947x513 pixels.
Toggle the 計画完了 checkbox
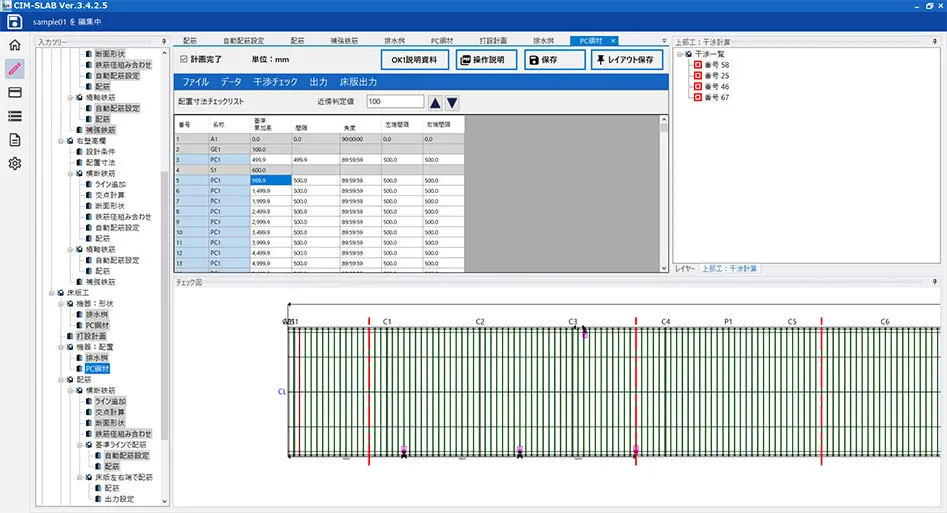pyautogui.click(x=184, y=59)
